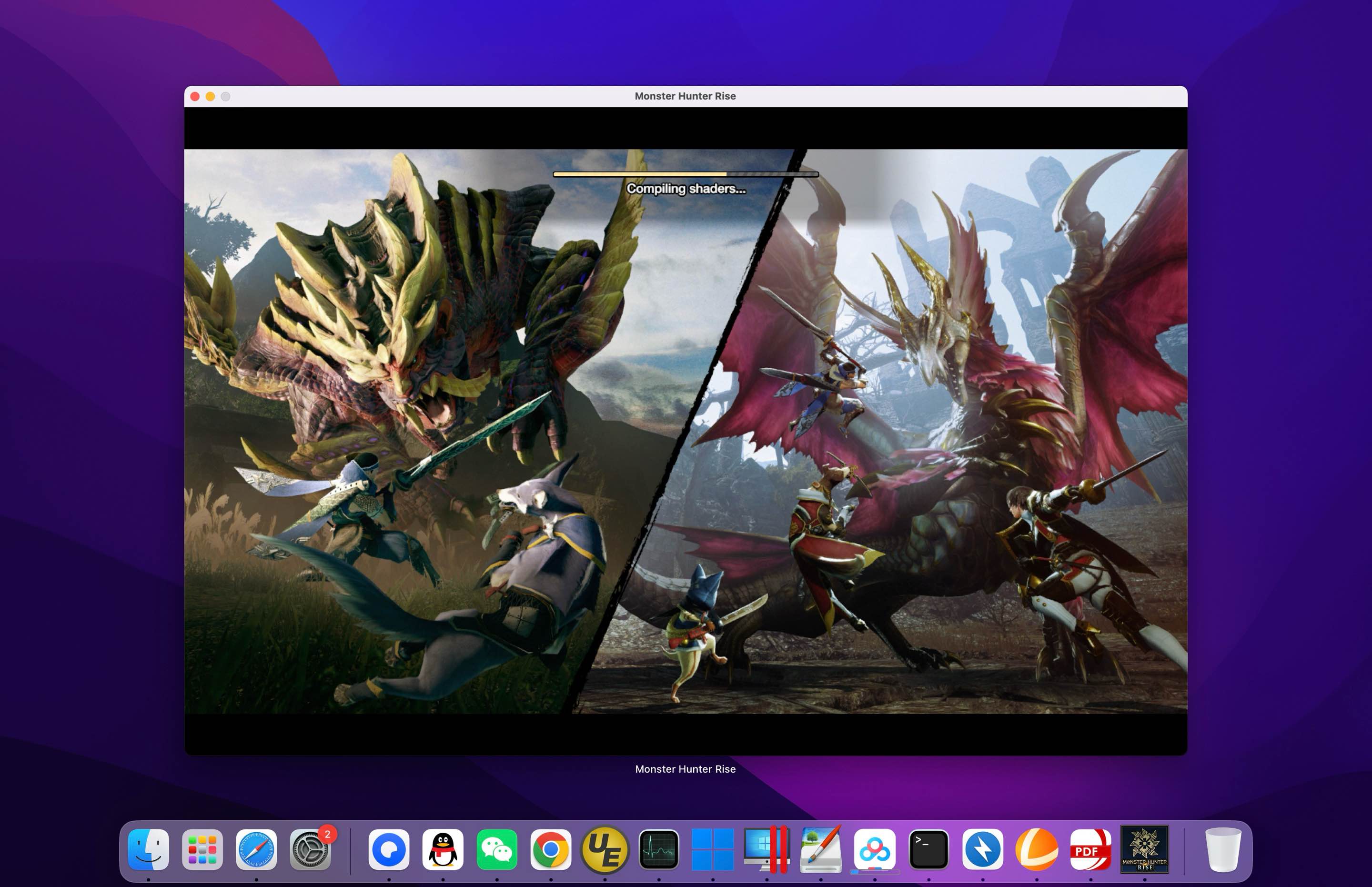Minimize the Monster Hunter Rise window
This screenshot has width=1372, height=887.
(x=210, y=96)
